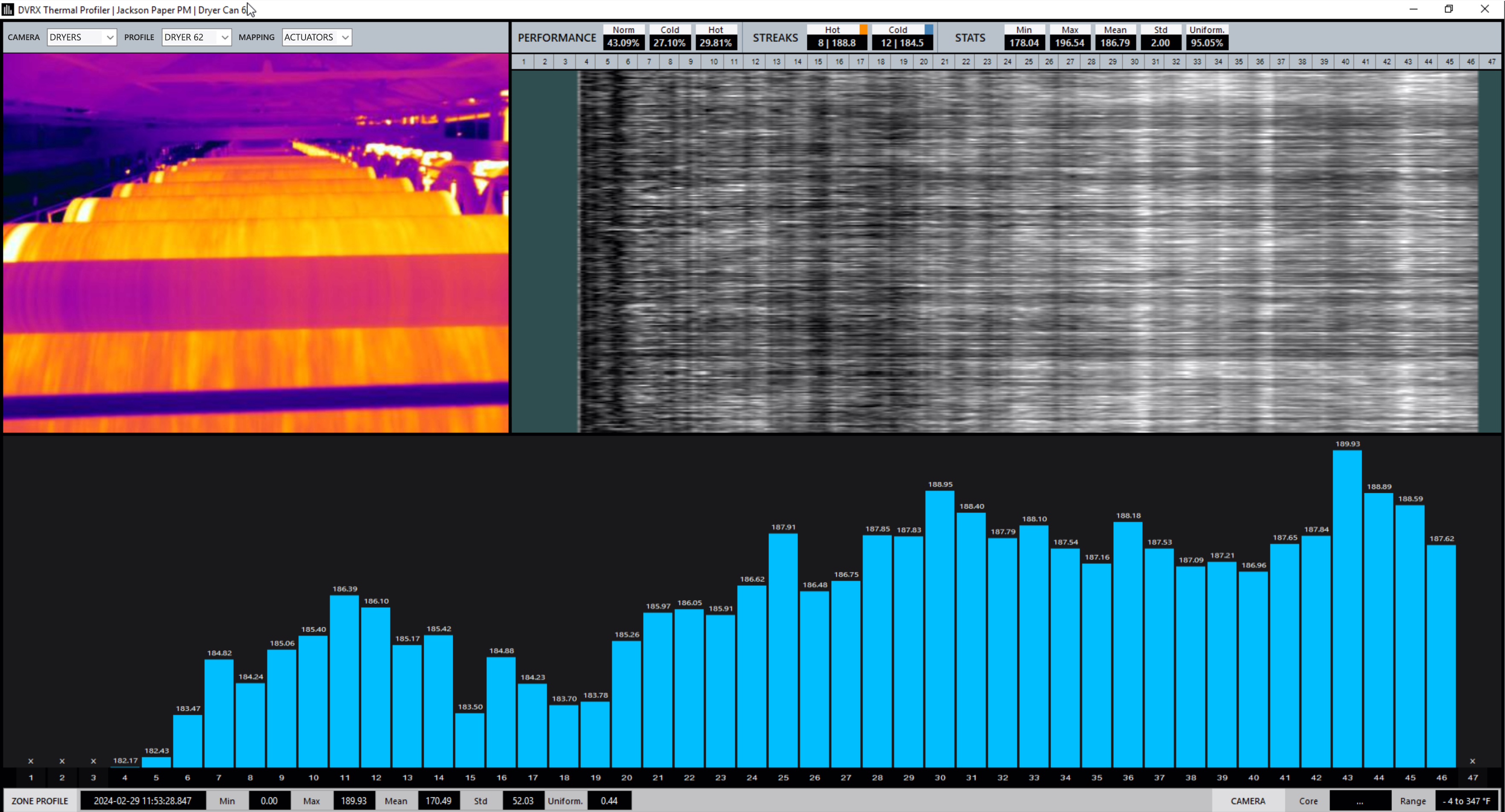Click the DVRX app icon in title bar
Viewport: 1505px width, 812px height.
click(x=8, y=9)
